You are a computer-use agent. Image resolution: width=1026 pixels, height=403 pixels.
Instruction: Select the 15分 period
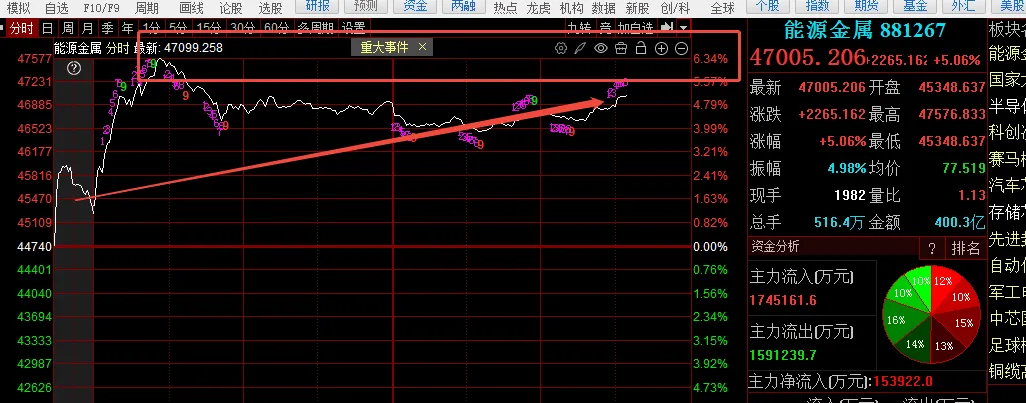pyautogui.click(x=209, y=28)
